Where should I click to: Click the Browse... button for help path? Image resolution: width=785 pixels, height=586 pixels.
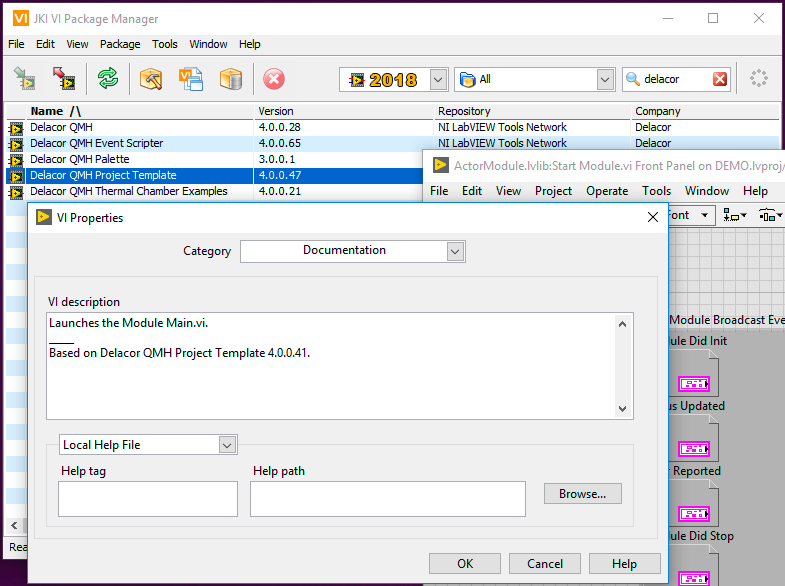pos(583,493)
